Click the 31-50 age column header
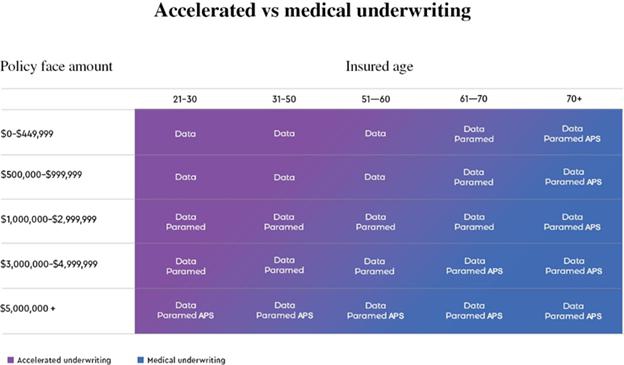The height and width of the screenshot is (365, 624). click(x=284, y=99)
